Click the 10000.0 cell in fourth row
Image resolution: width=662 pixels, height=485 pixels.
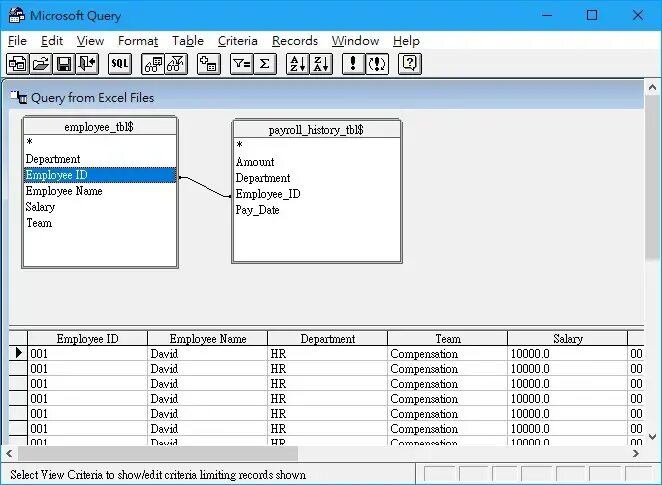[x=567, y=399]
